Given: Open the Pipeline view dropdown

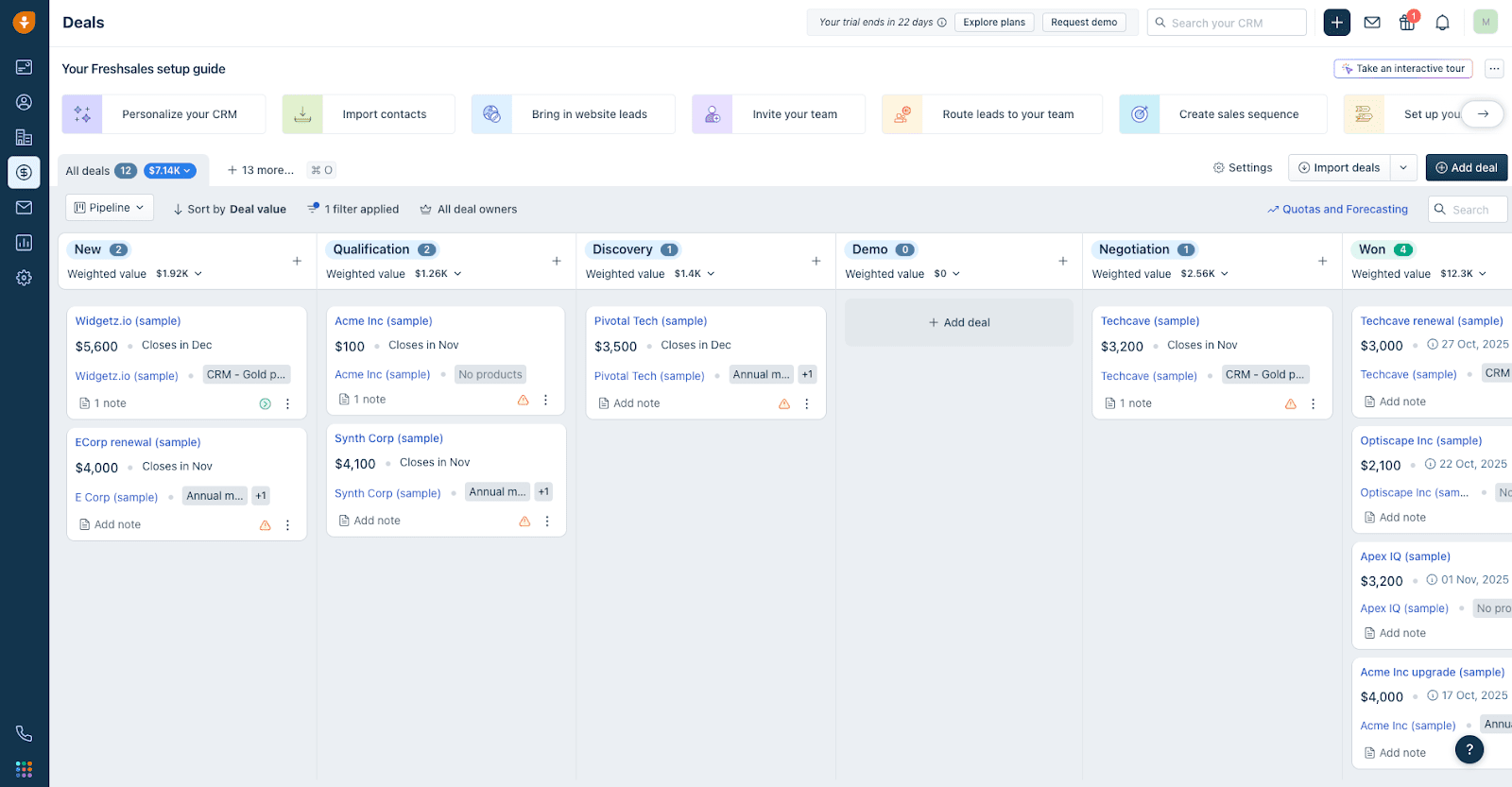Looking at the screenshot, I should coord(110,208).
